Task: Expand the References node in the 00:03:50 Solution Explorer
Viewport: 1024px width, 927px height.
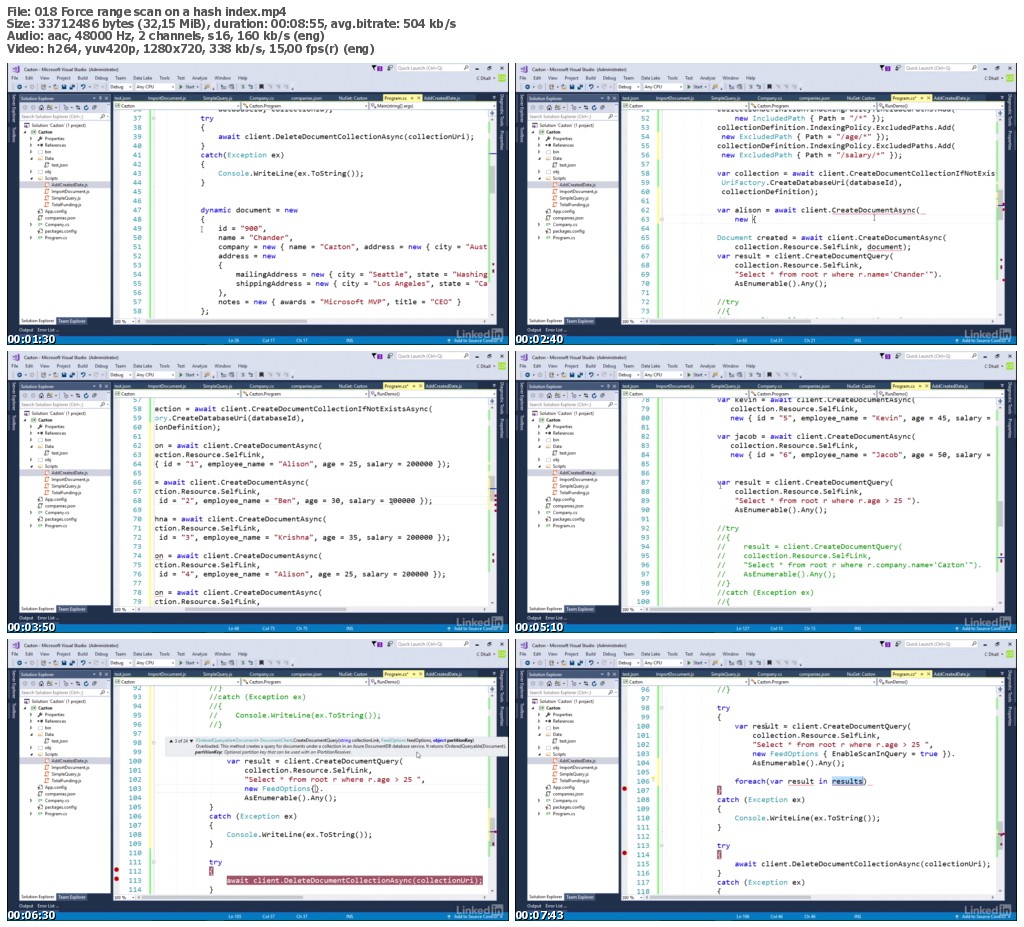Action: coord(31,433)
